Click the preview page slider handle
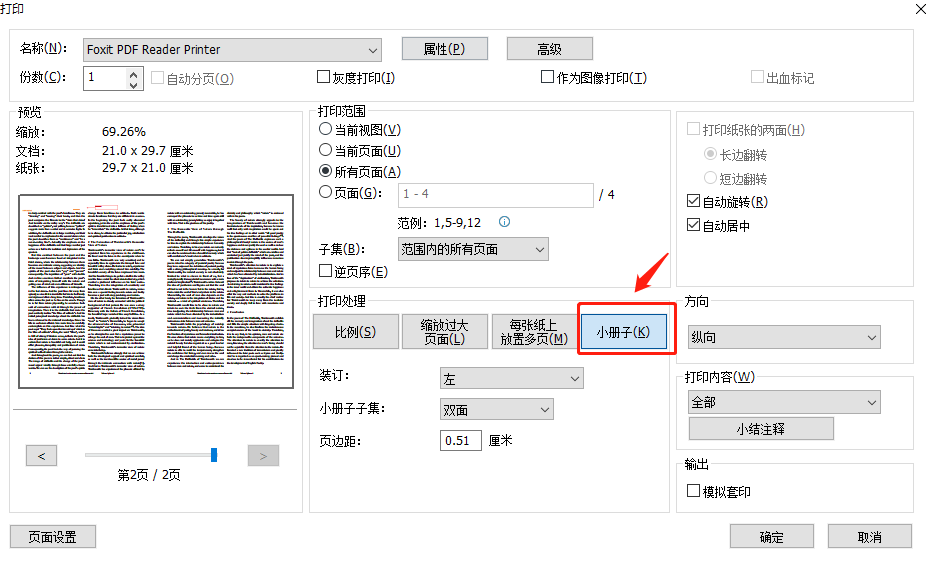This screenshot has width=935, height=569. [x=214, y=455]
